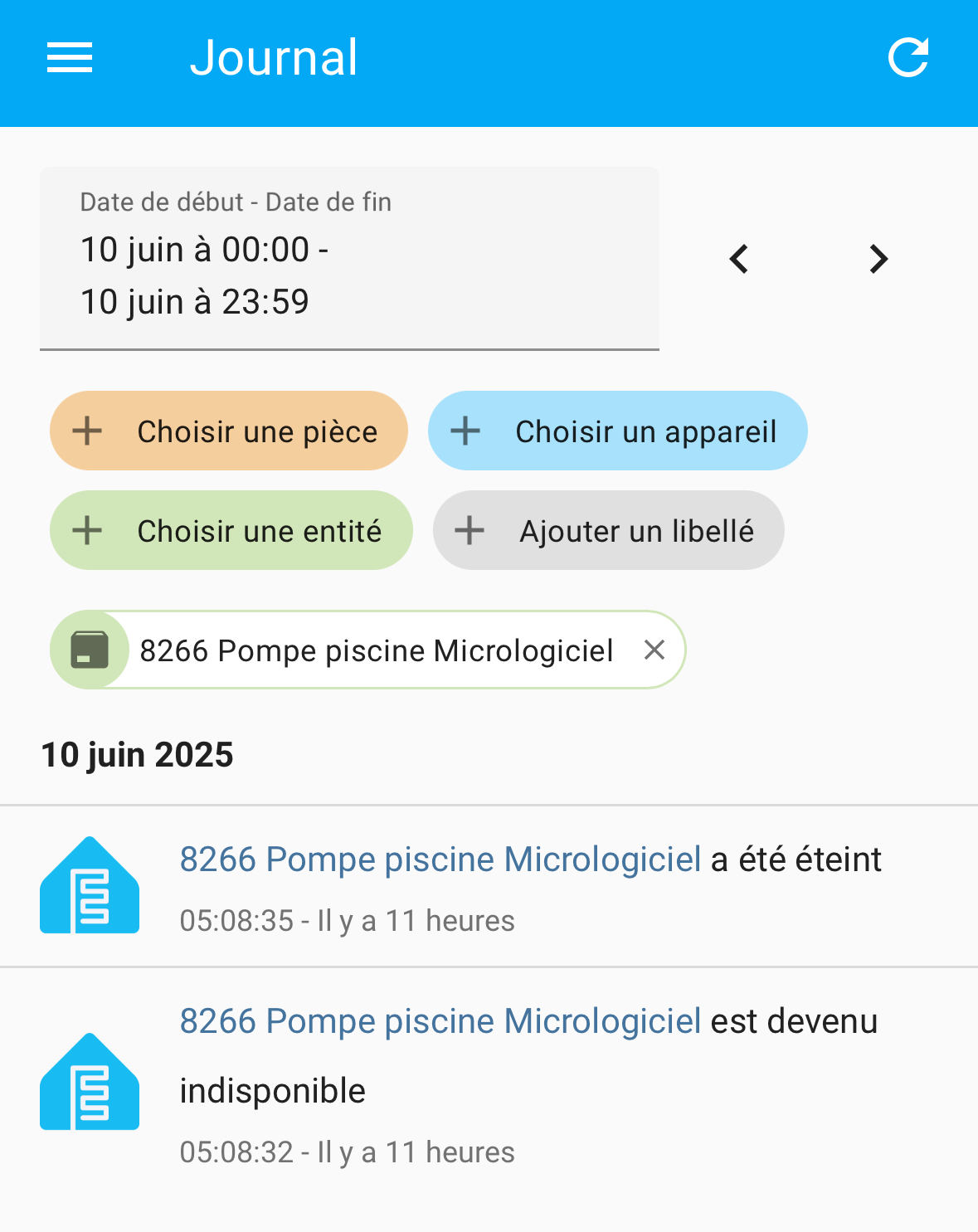The image size is (978, 1232).
Task: Refresh the Journal with reload icon
Action: [908, 58]
